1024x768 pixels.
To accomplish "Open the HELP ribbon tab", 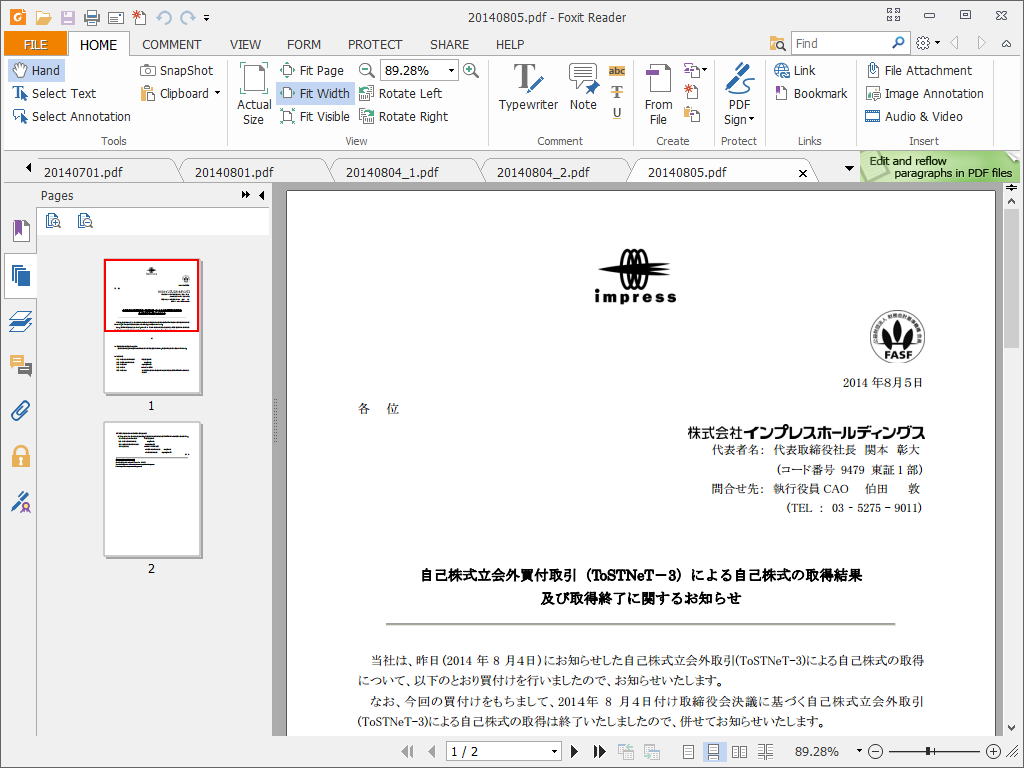I will click(510, 44).
